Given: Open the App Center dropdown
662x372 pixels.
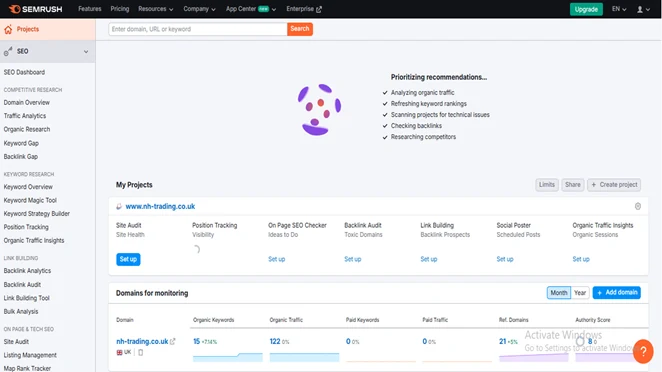Looking at the screenshot, I should (x=251, y=9).
